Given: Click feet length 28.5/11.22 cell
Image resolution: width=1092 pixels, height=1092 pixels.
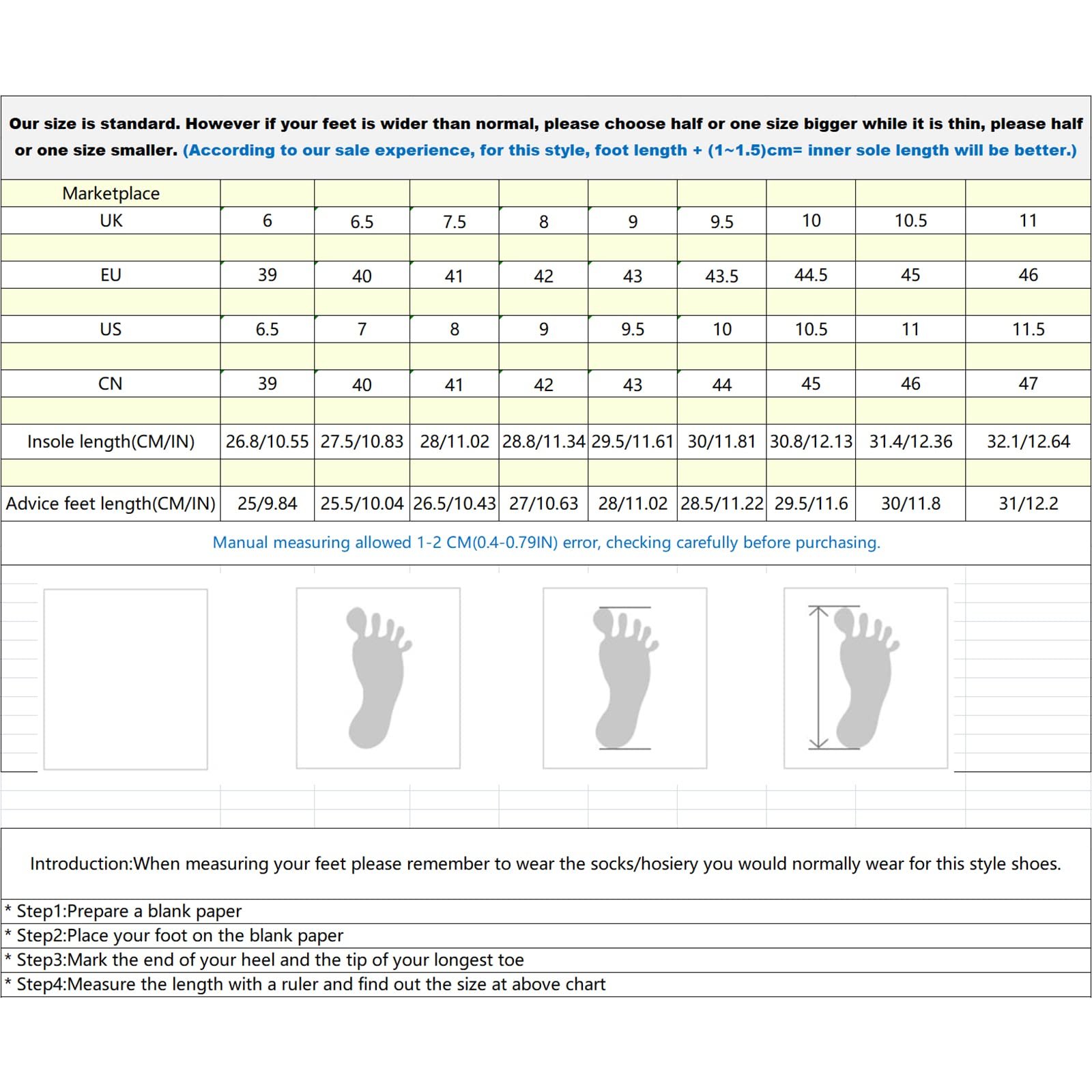Looking at the screenshot, I should [722, 504].
